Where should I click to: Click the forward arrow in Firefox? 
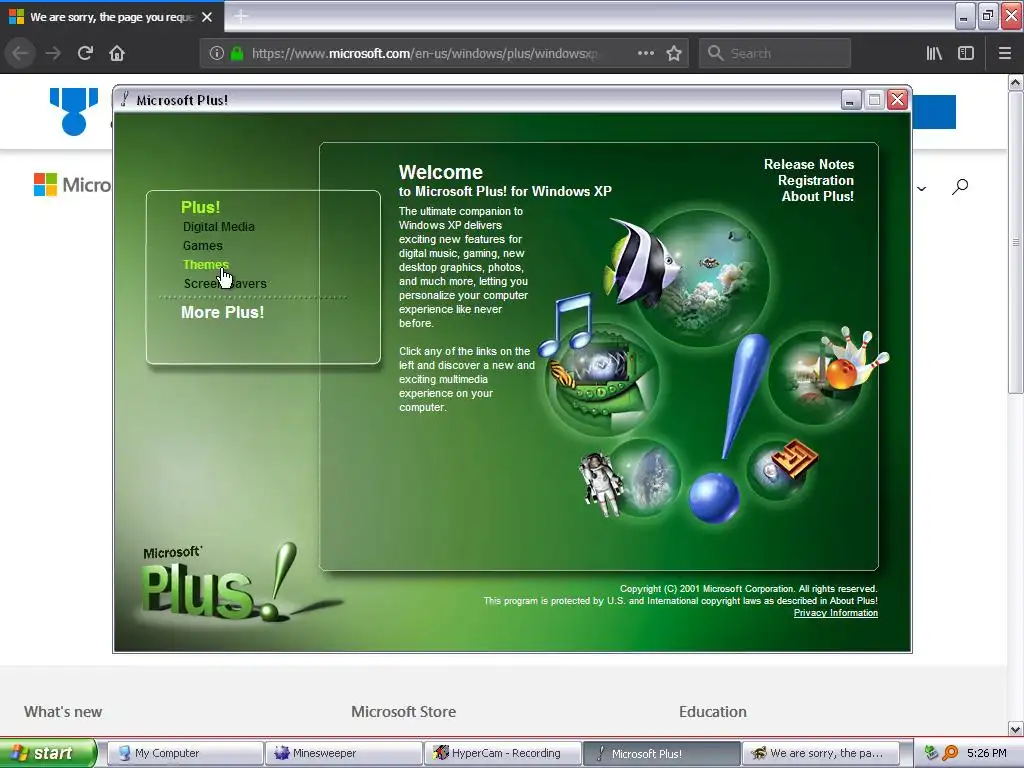[x=53, y=53]
